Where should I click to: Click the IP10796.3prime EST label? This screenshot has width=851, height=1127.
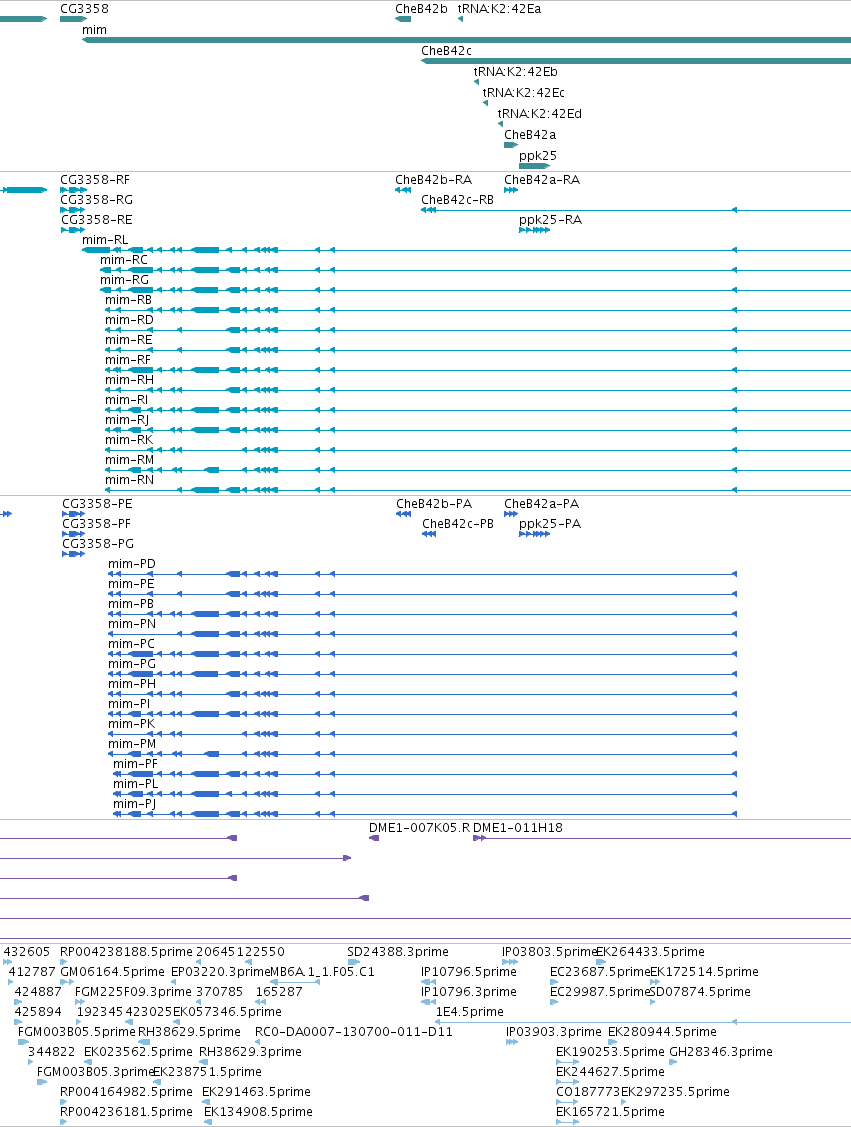(x=469, y=991)
